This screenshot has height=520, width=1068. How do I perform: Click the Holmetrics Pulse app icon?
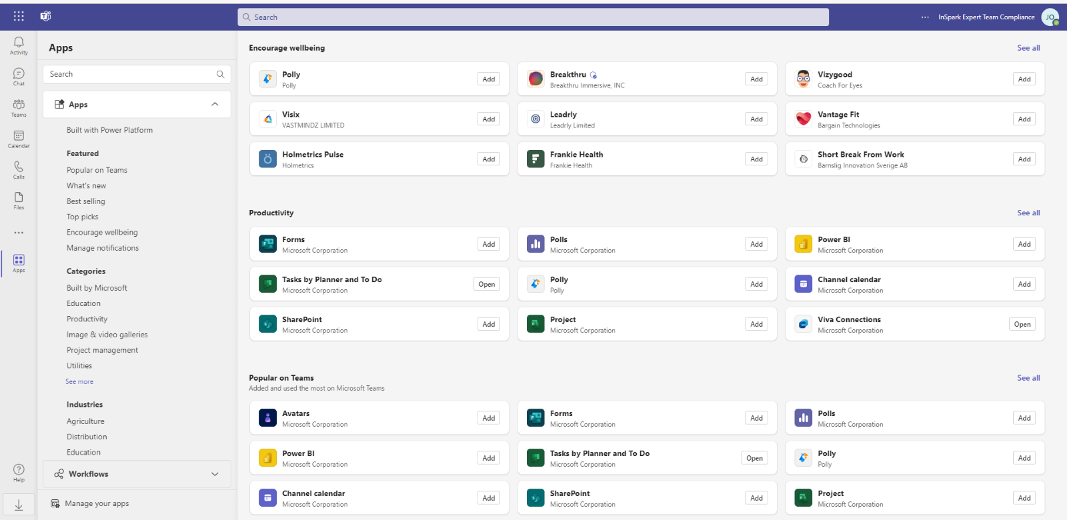[268, 159]
